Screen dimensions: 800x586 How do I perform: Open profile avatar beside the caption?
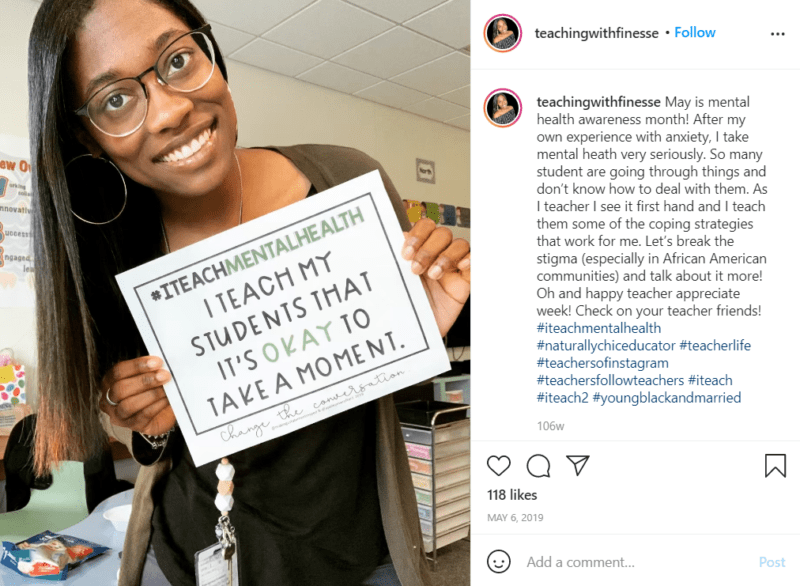[x=503, y=108]
